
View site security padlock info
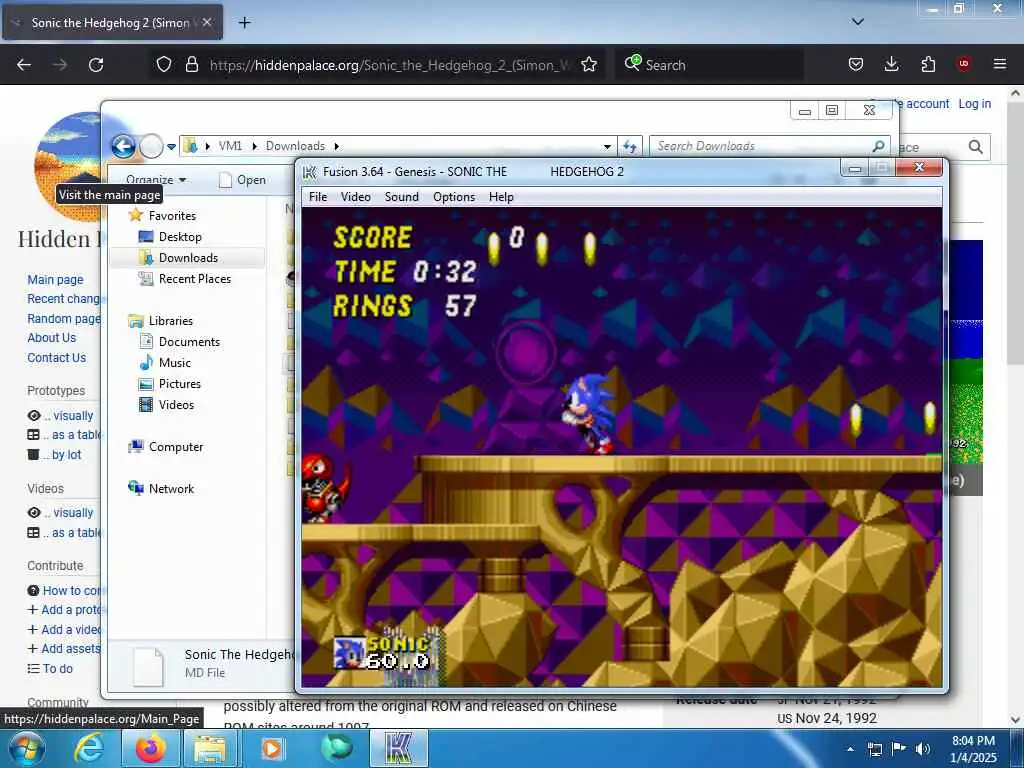pyautogui.click(x=192, y=65)
